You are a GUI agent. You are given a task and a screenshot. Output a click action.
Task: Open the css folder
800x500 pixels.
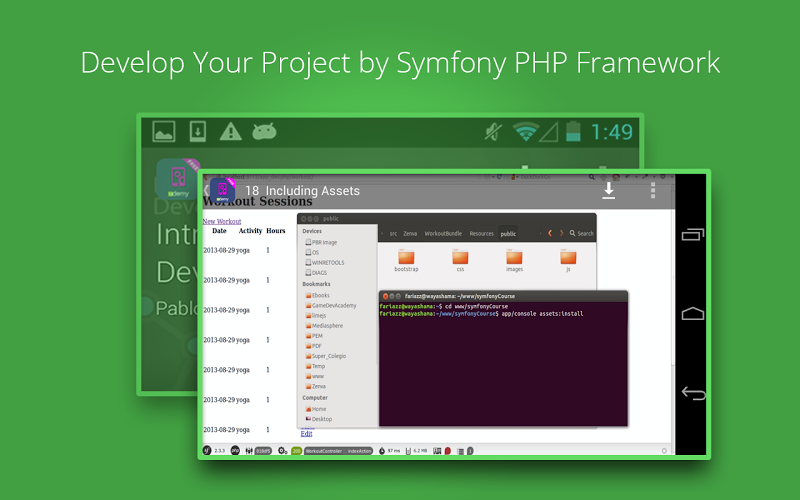(x=460, y=260)
